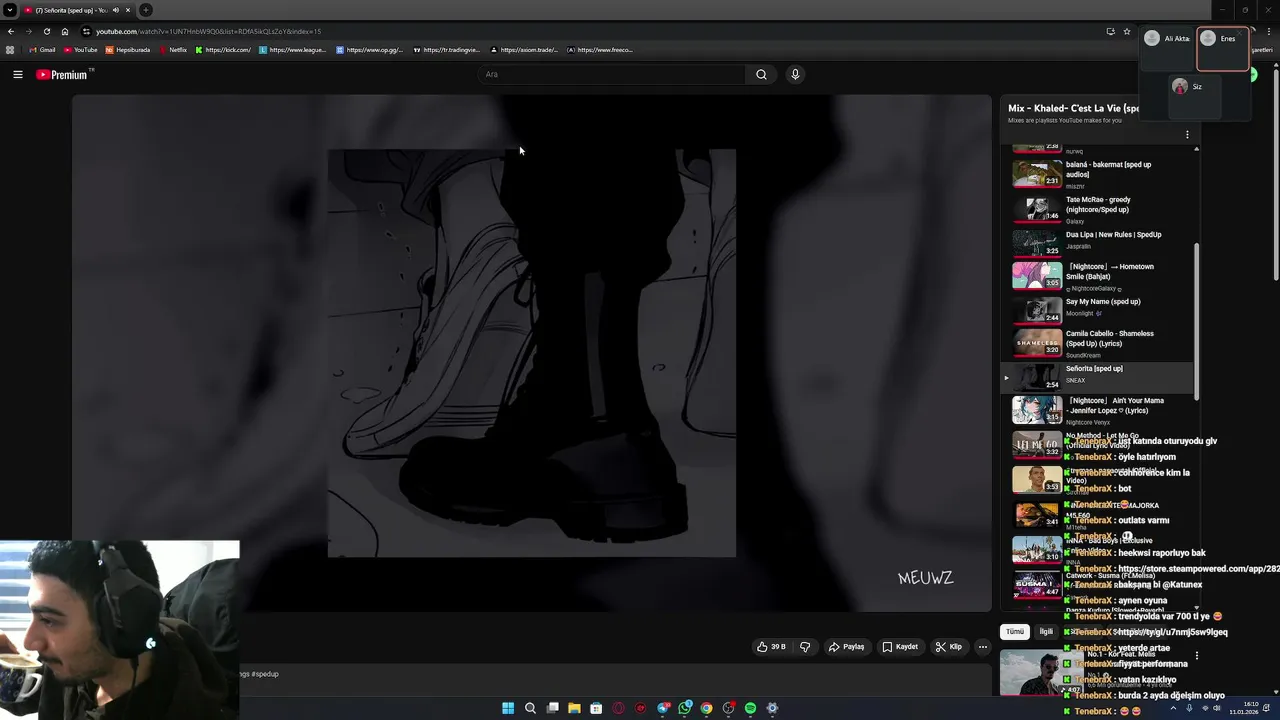The height and width of the screenshot is (720, 1280).
Task: Save the video using Kaydet
Action: coord(900,647)
